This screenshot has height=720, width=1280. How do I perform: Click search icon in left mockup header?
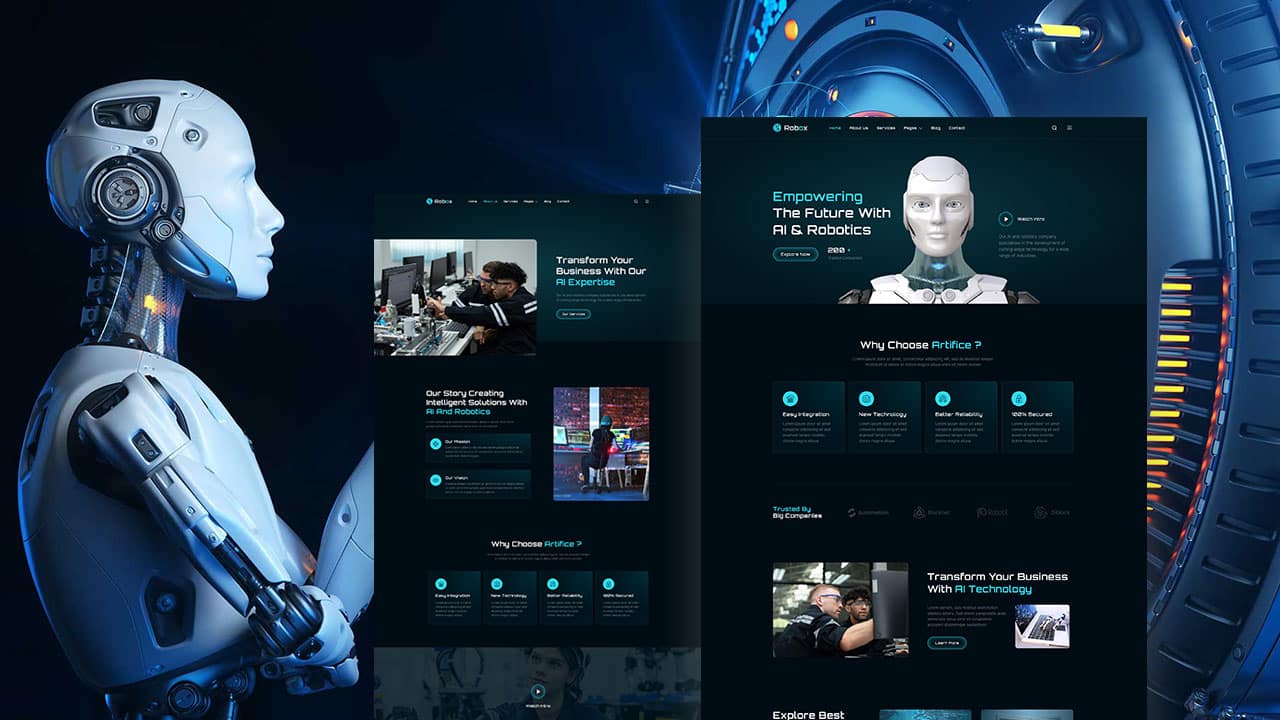635,201
